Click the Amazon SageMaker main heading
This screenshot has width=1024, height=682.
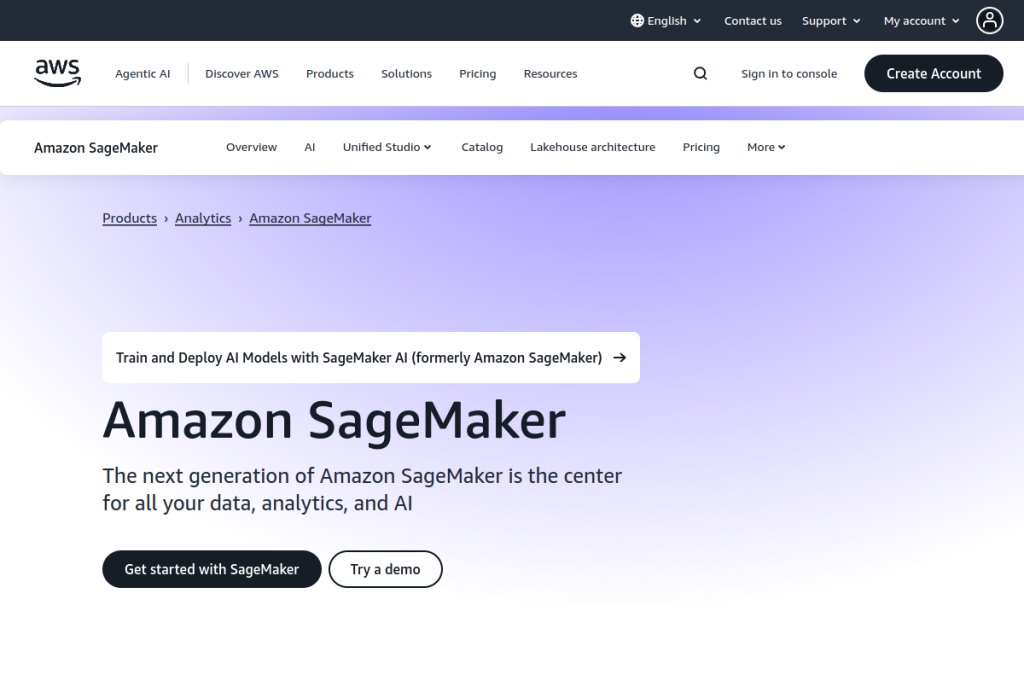[x=334, y=420]
